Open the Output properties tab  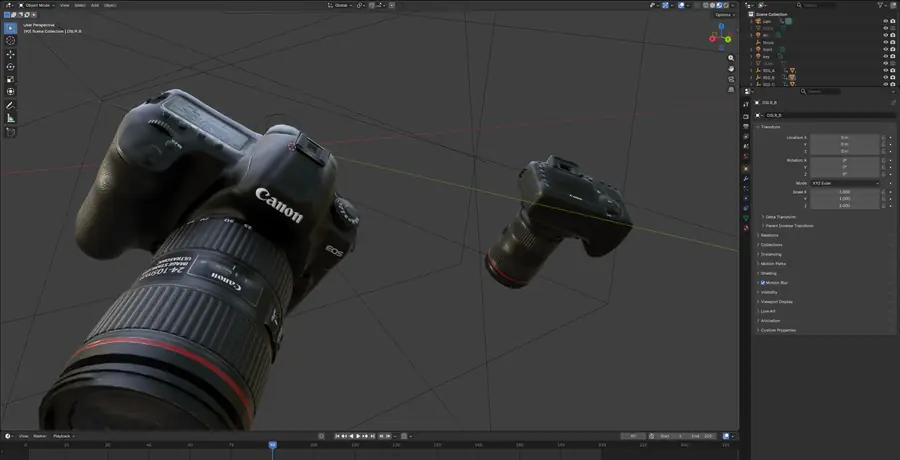[746, 126]
